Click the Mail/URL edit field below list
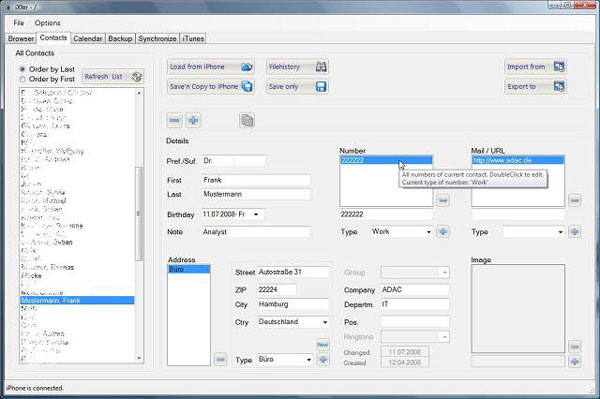600x399 pixels. point(518,214)
